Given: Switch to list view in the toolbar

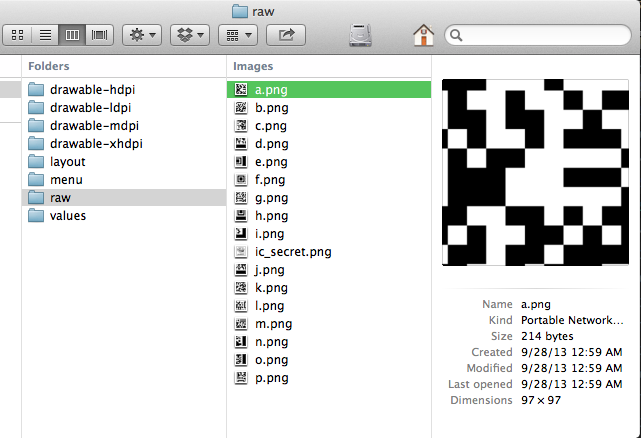Looking at the screenshot, I should pyautogui.click(x=45, y=35).
